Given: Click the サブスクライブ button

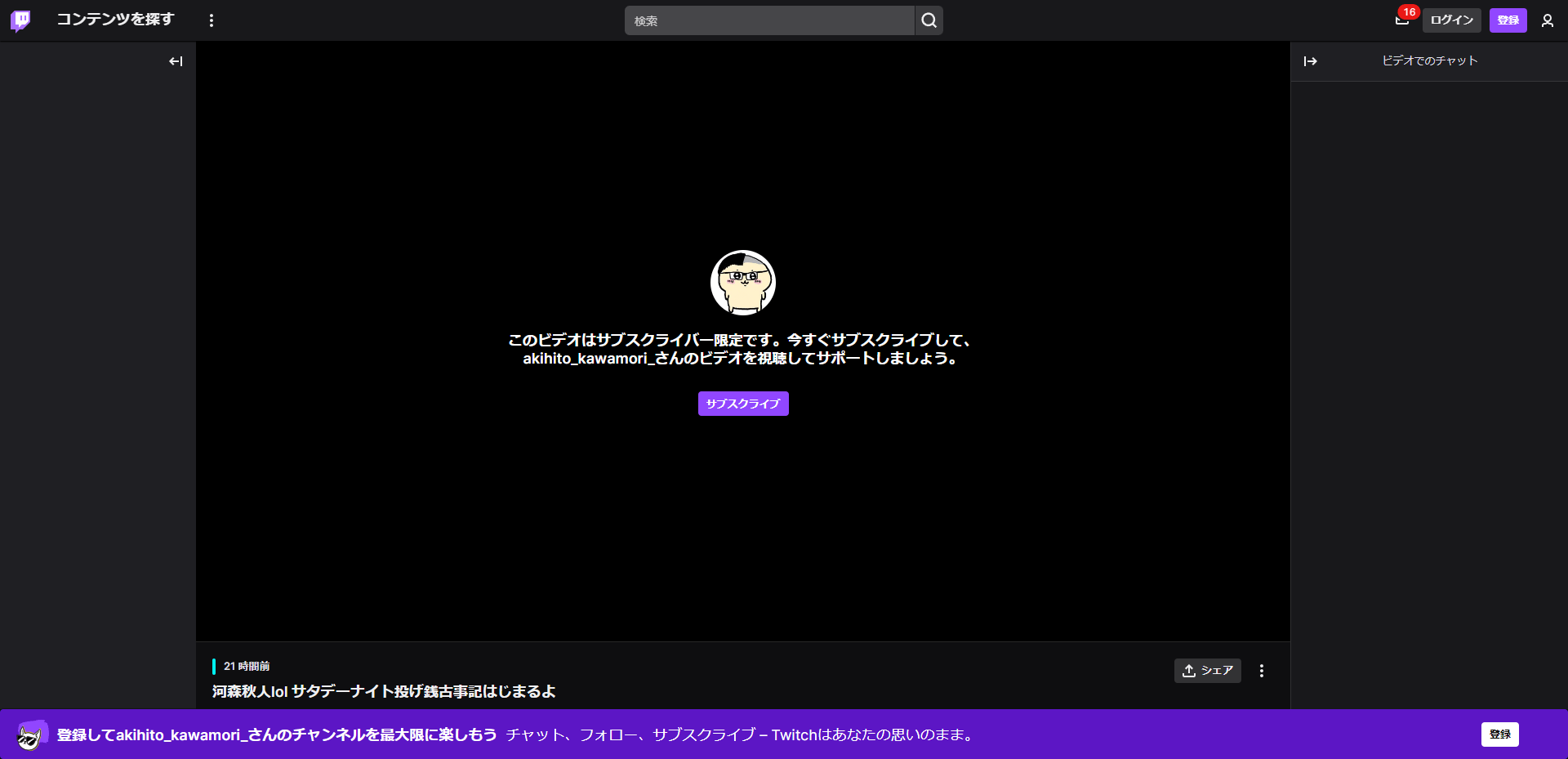Looking at the screenshot, I should [x=743, y=404].
